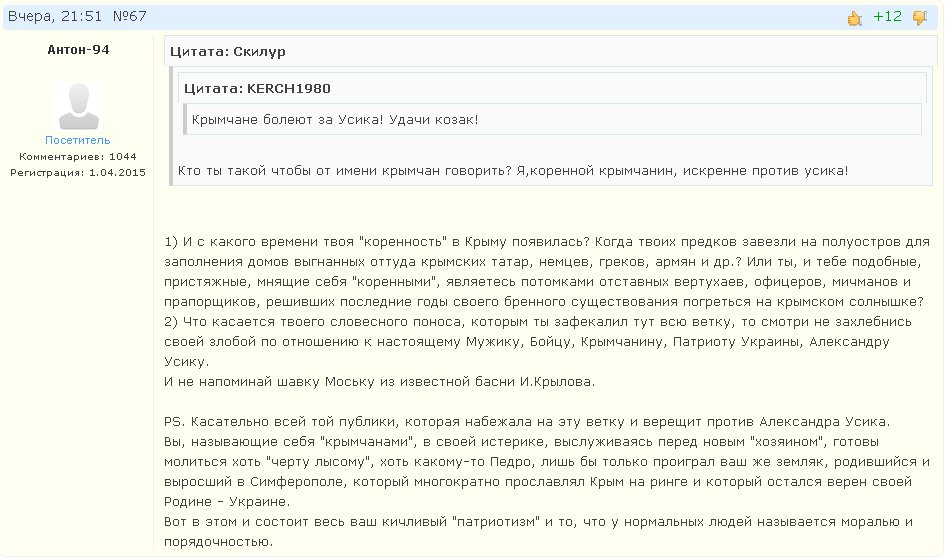Open Антон-94's default avatar image

(x=78, y=105)
